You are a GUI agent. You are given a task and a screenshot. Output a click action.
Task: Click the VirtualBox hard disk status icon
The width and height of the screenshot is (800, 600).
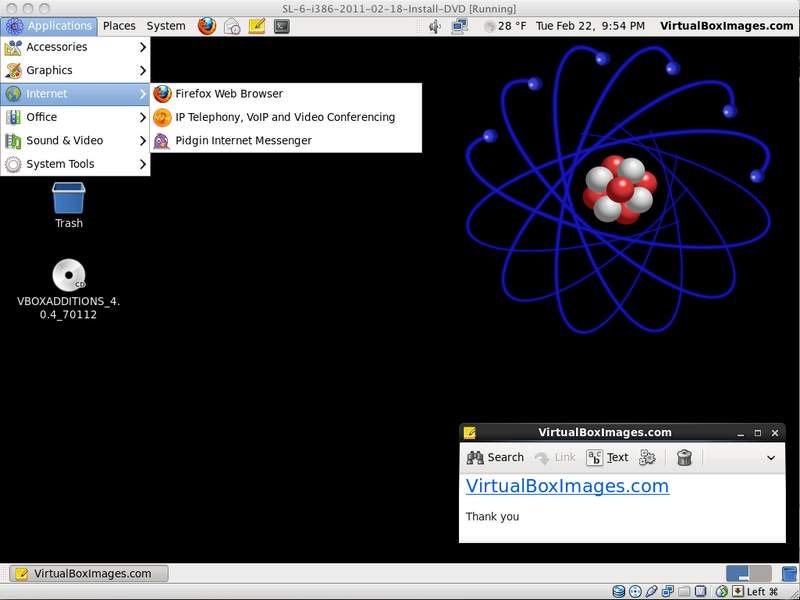(x=618, y=591)
